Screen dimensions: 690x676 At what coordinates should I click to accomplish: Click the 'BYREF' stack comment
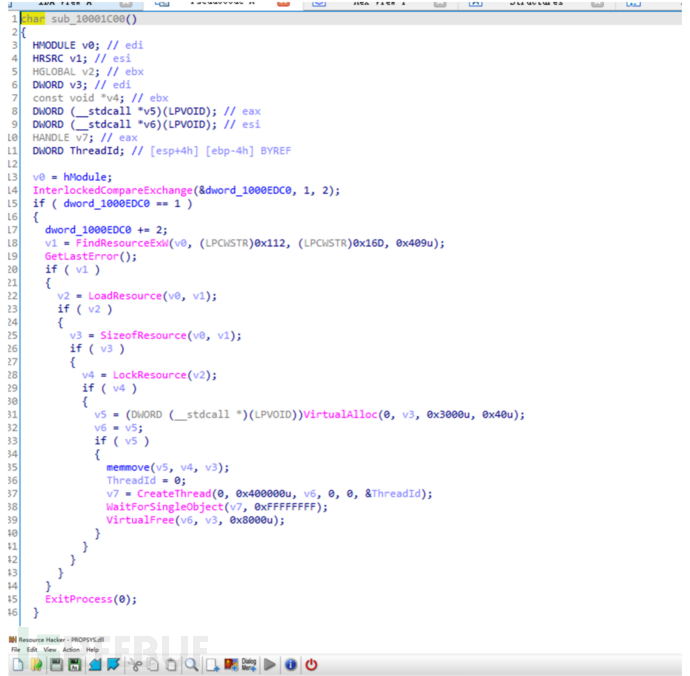(x=276, y=151)
